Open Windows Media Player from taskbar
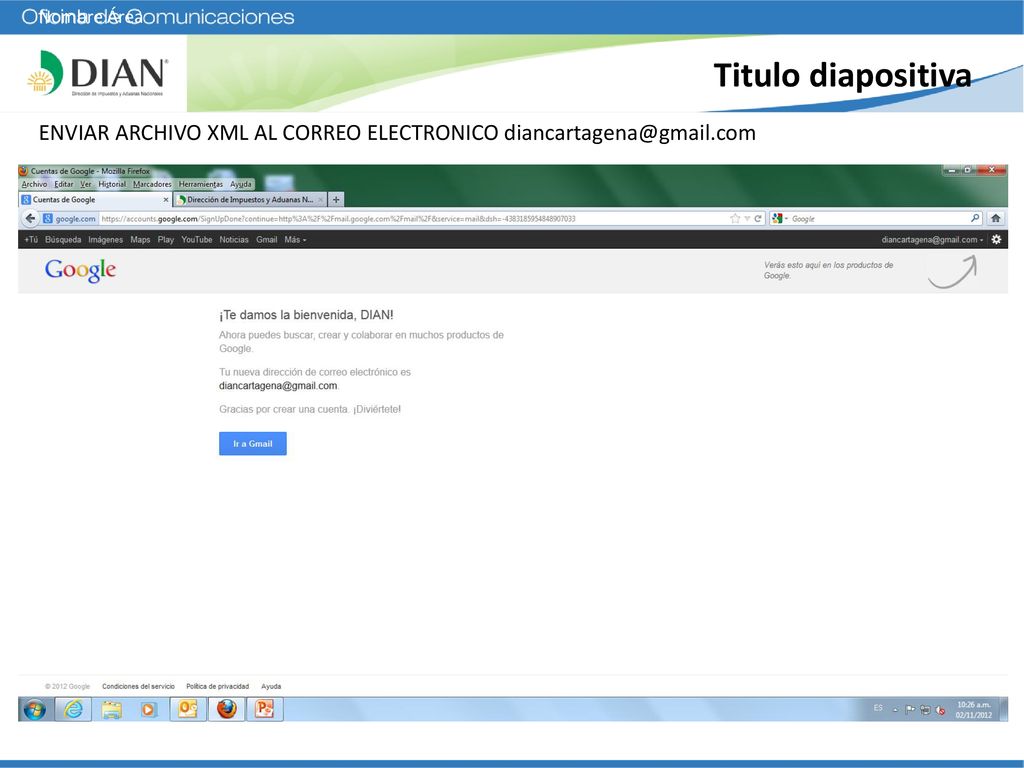This screenshot has height=768, width=1024. (x=149, y=709)
